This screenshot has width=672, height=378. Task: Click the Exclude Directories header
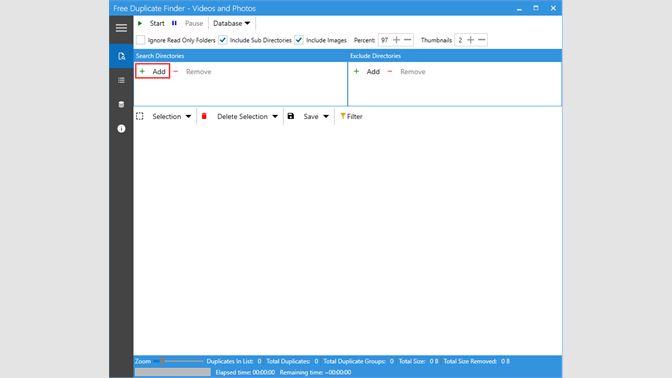coord(375,56)
